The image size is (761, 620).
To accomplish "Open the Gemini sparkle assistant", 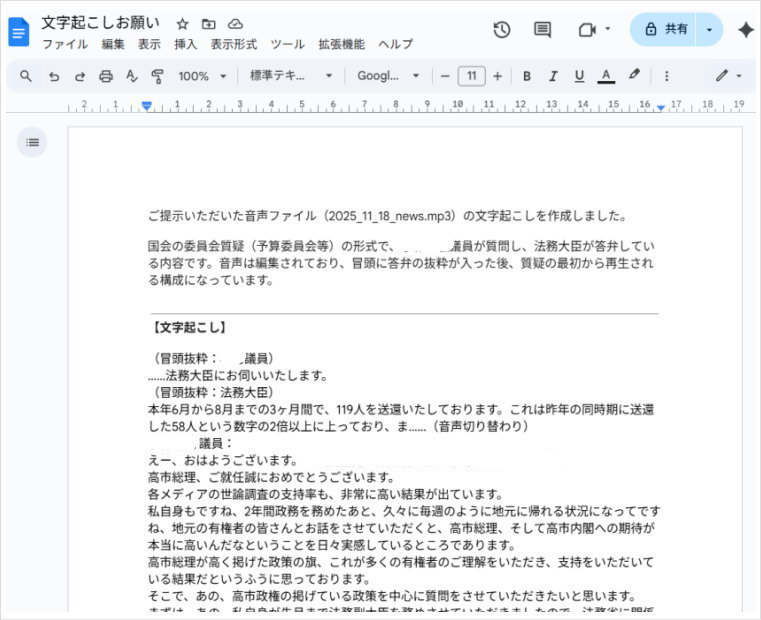I will point(745,30).
